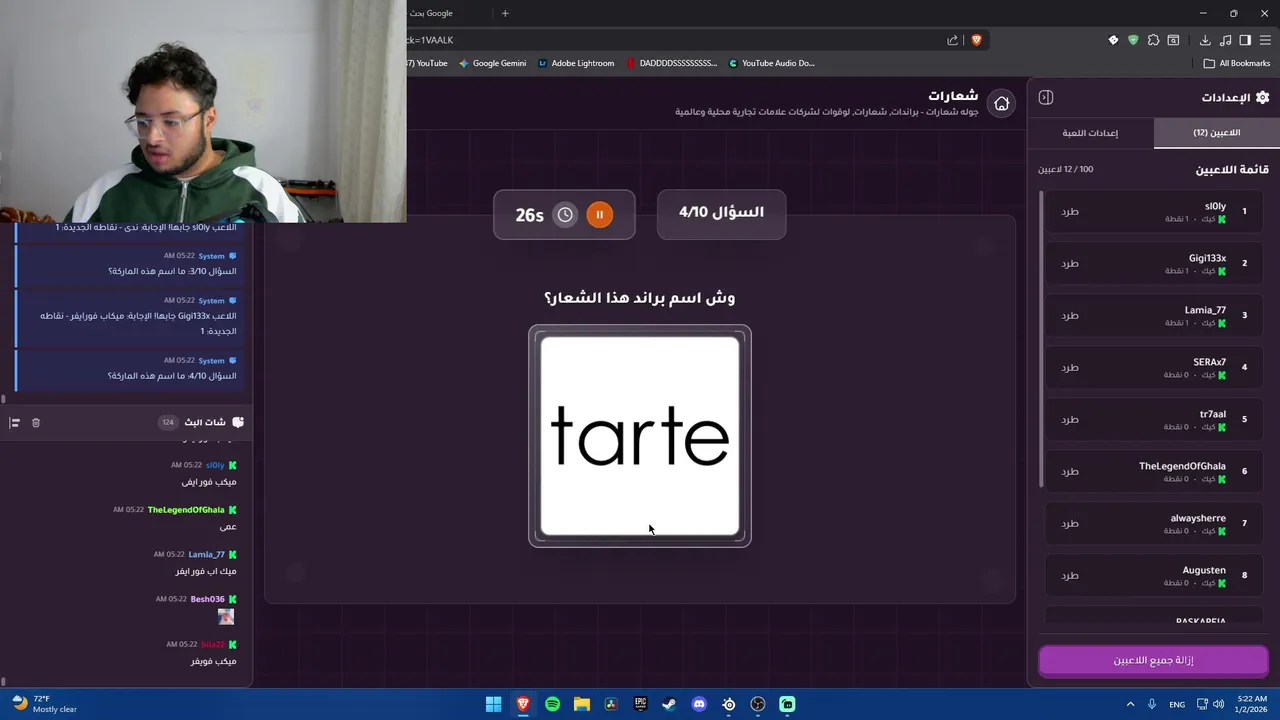Open the Adobe Lightroom bookmark
Image resolution: width=1280 pixels, height=720 pixels.
click(576, 63)
